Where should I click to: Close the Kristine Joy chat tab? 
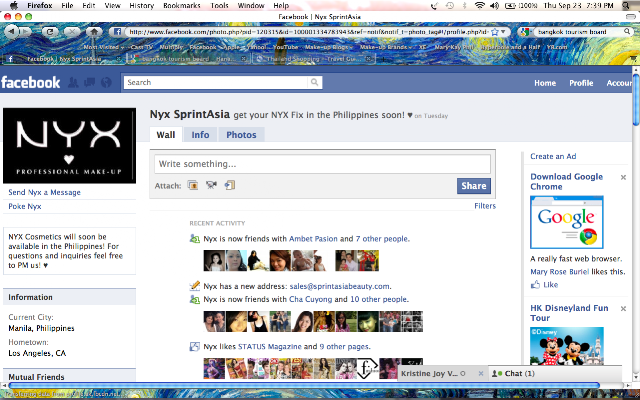click(x=481, y=373)
